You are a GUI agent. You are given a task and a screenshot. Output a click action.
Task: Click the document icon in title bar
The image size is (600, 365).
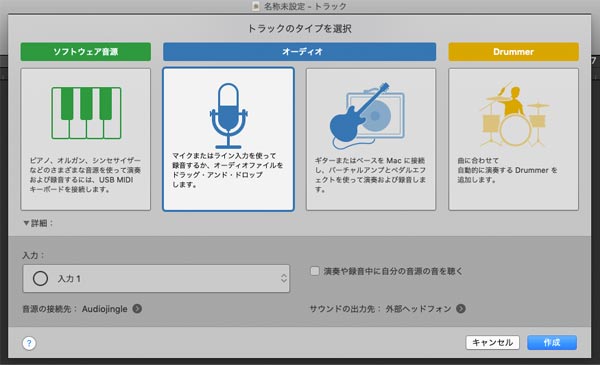coord(256,6)
